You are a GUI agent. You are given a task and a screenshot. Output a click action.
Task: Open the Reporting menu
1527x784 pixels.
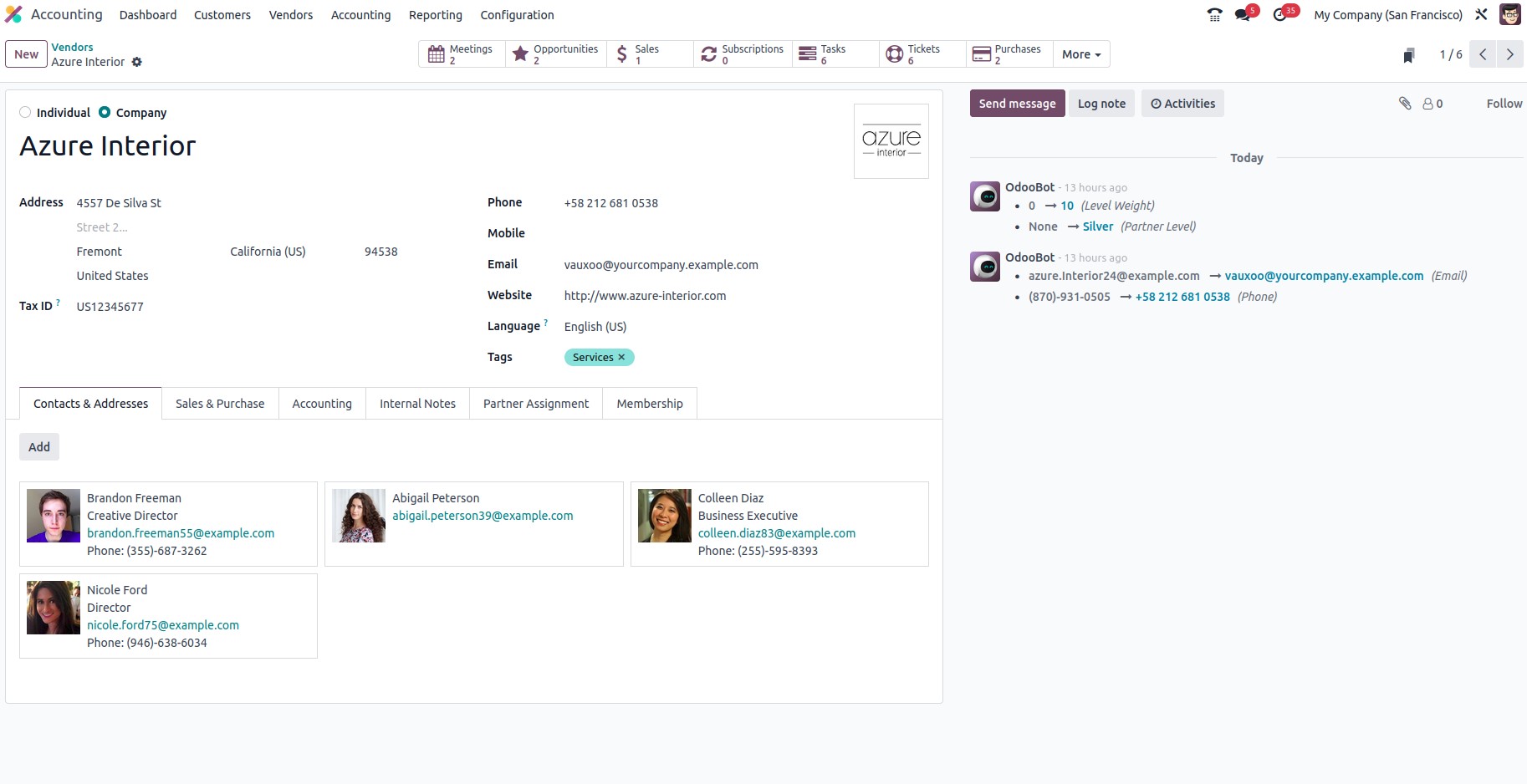pyautogui.click(x=436, y=15)
